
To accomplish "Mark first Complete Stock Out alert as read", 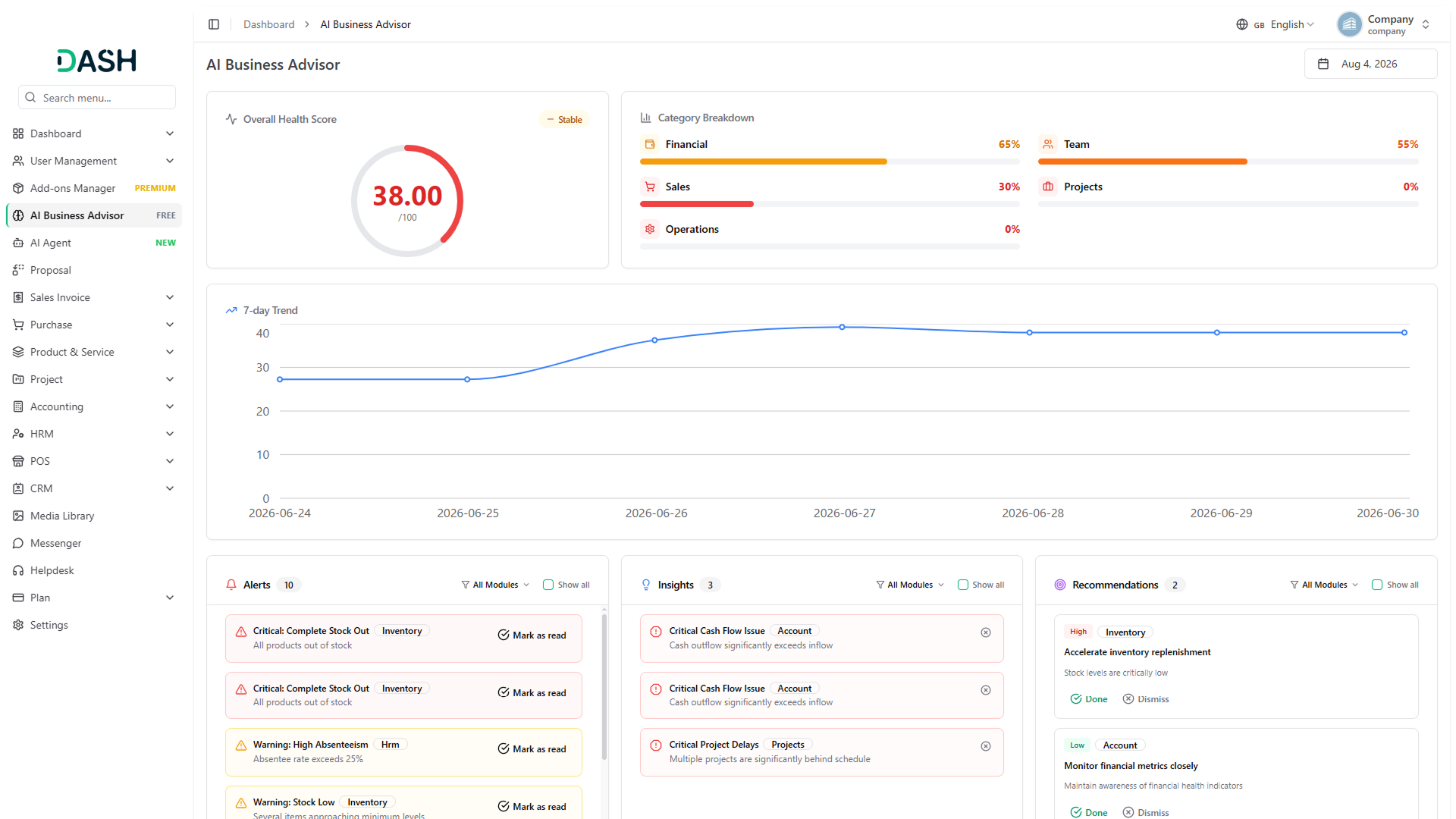I will [532, 635].
